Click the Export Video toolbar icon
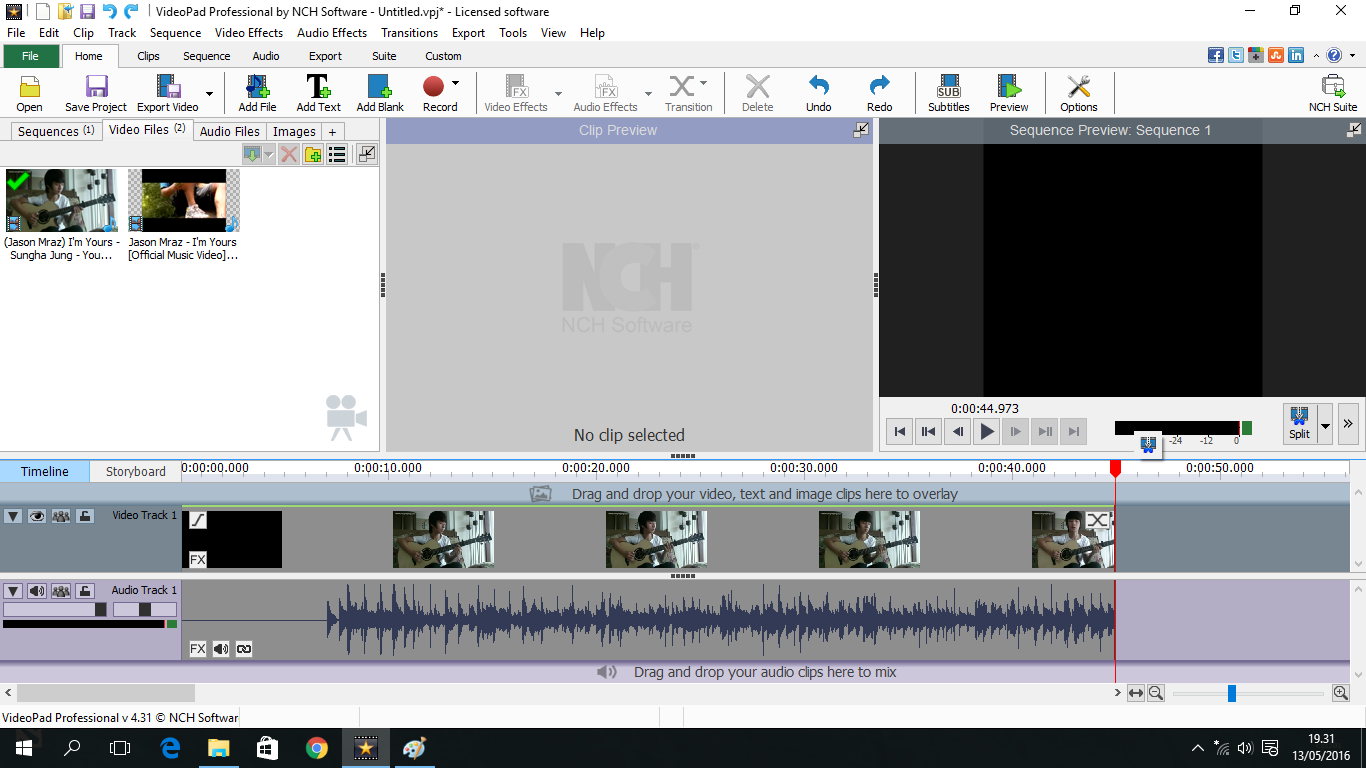1366x768 pixels. (x=168, y=93)
